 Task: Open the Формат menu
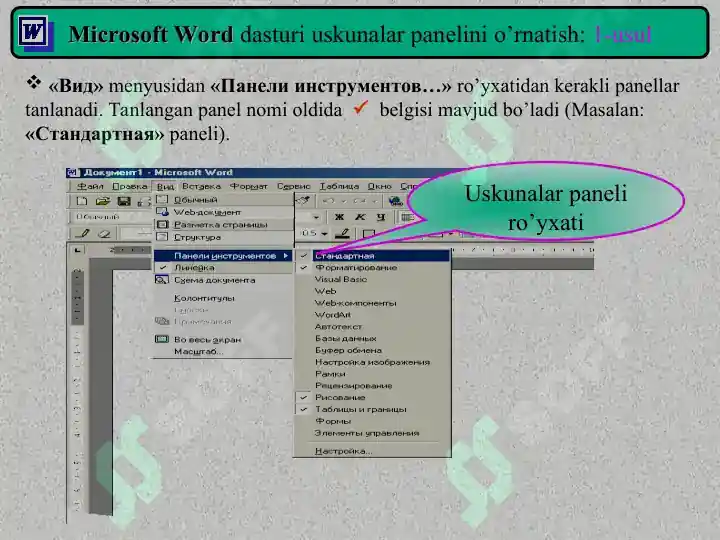[249, 186]
